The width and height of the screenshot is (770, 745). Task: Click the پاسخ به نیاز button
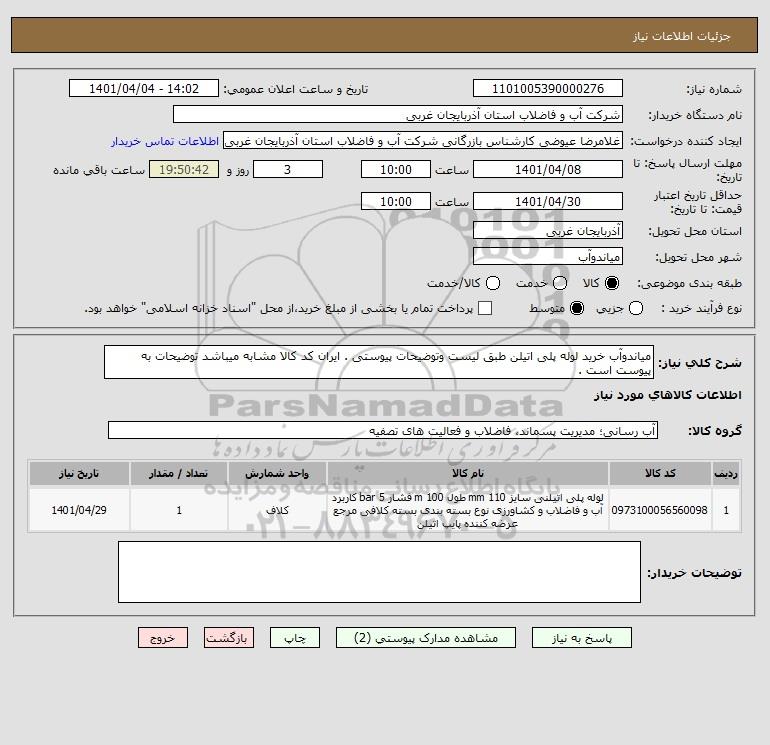(581, 637)
